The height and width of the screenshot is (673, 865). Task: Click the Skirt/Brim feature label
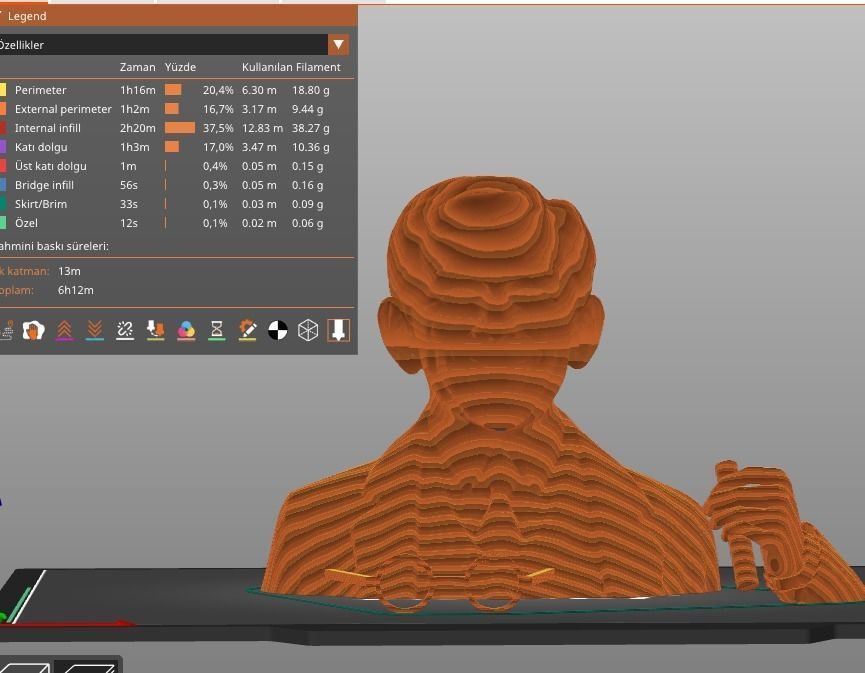pyautogui.click(x=41, y=204)
